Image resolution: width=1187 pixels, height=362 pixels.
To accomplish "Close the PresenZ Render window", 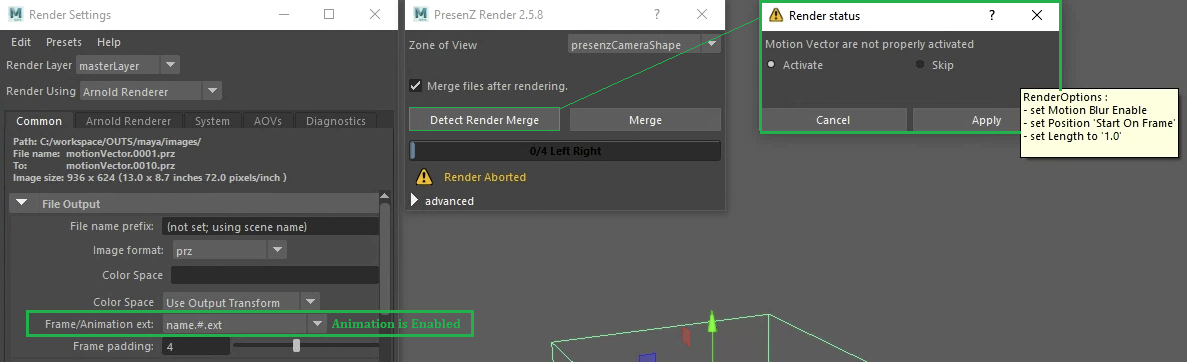I will point(702,14).
